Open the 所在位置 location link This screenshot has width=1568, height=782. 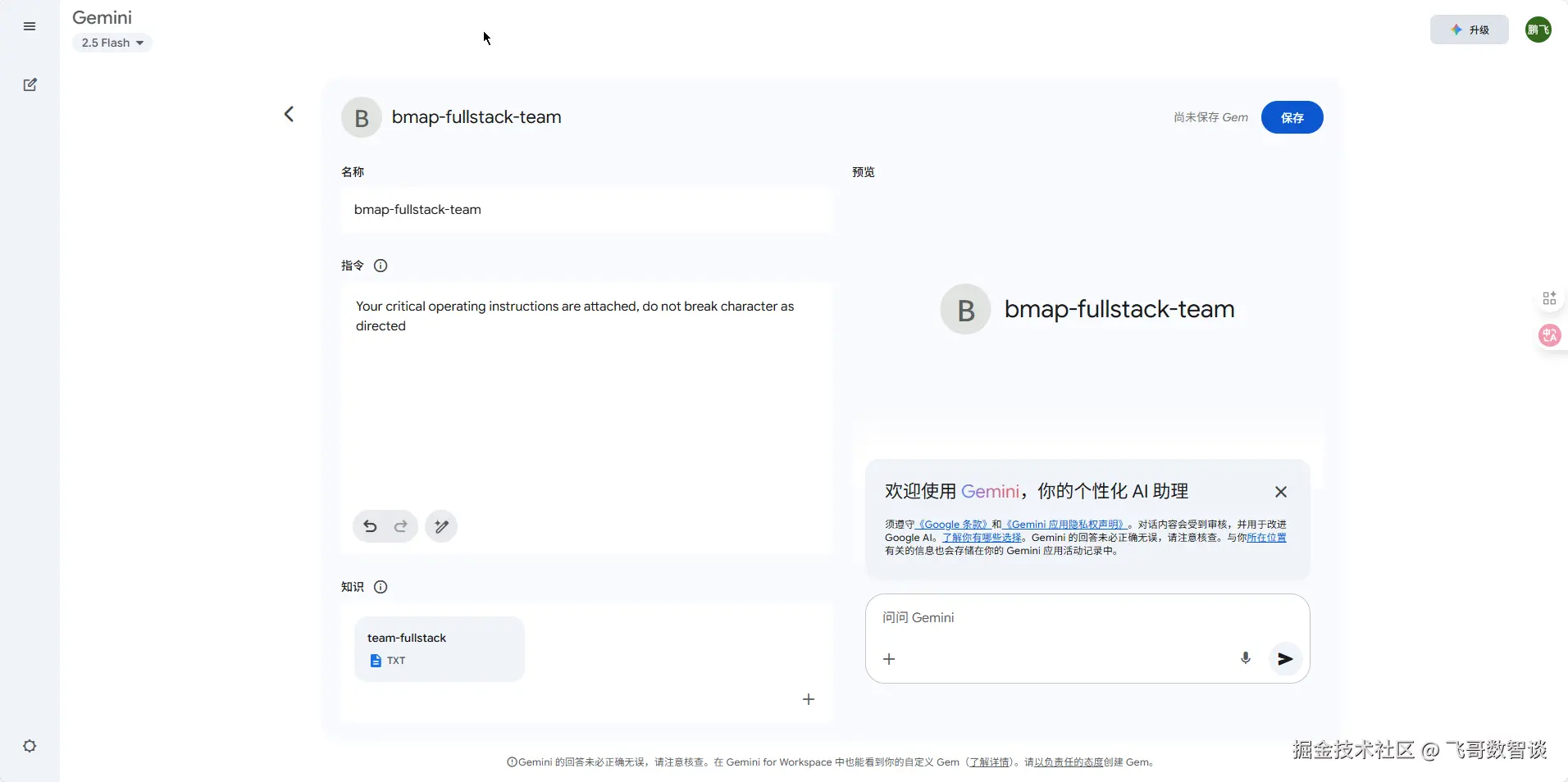click(1266, 538)
